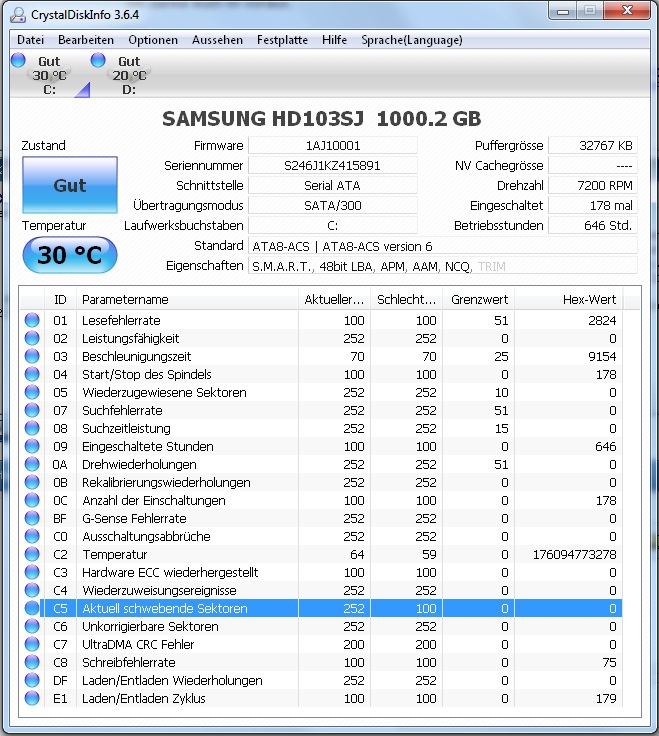Open the Datei menu
Viewport: 659px width, 736px height.
31,40
